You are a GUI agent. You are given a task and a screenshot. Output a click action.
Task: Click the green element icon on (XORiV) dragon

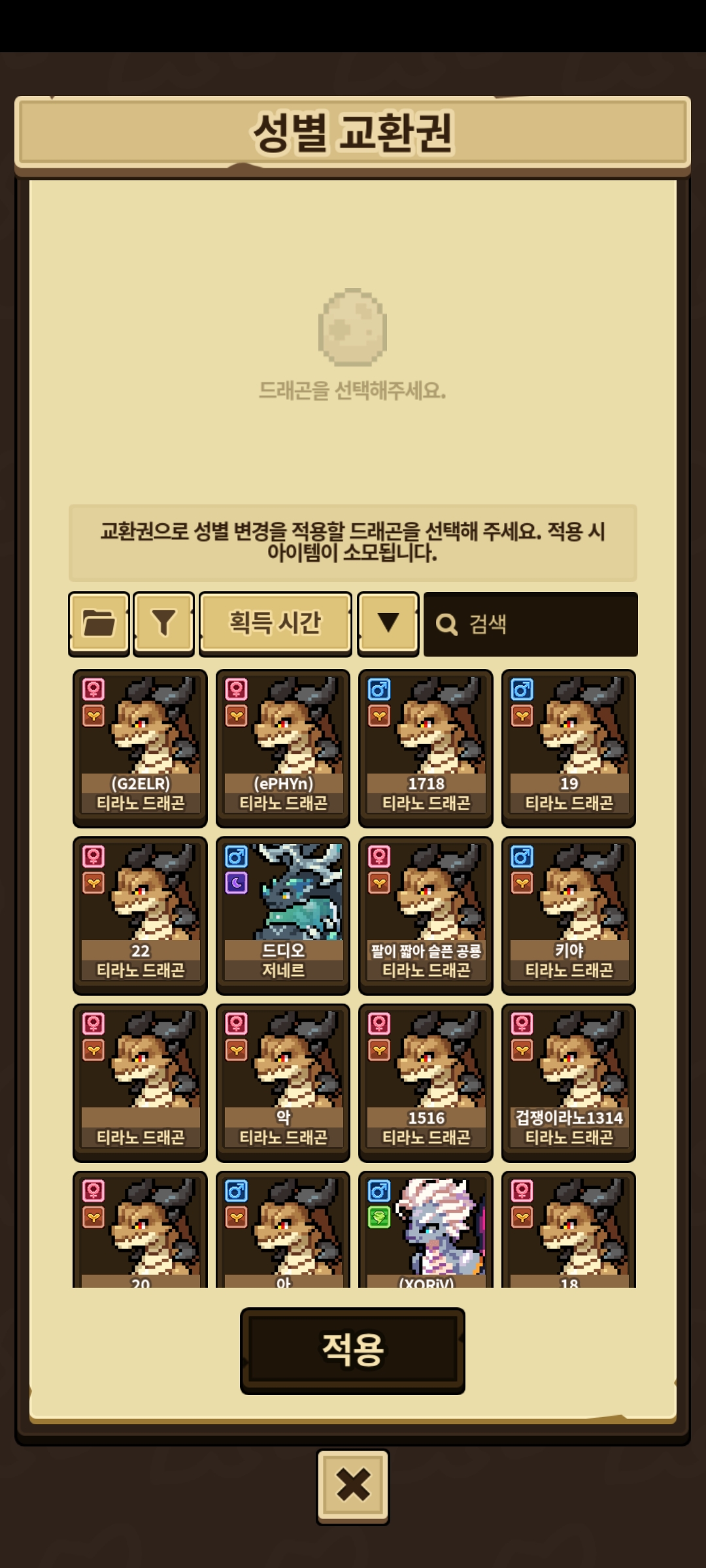(379, 1217)
